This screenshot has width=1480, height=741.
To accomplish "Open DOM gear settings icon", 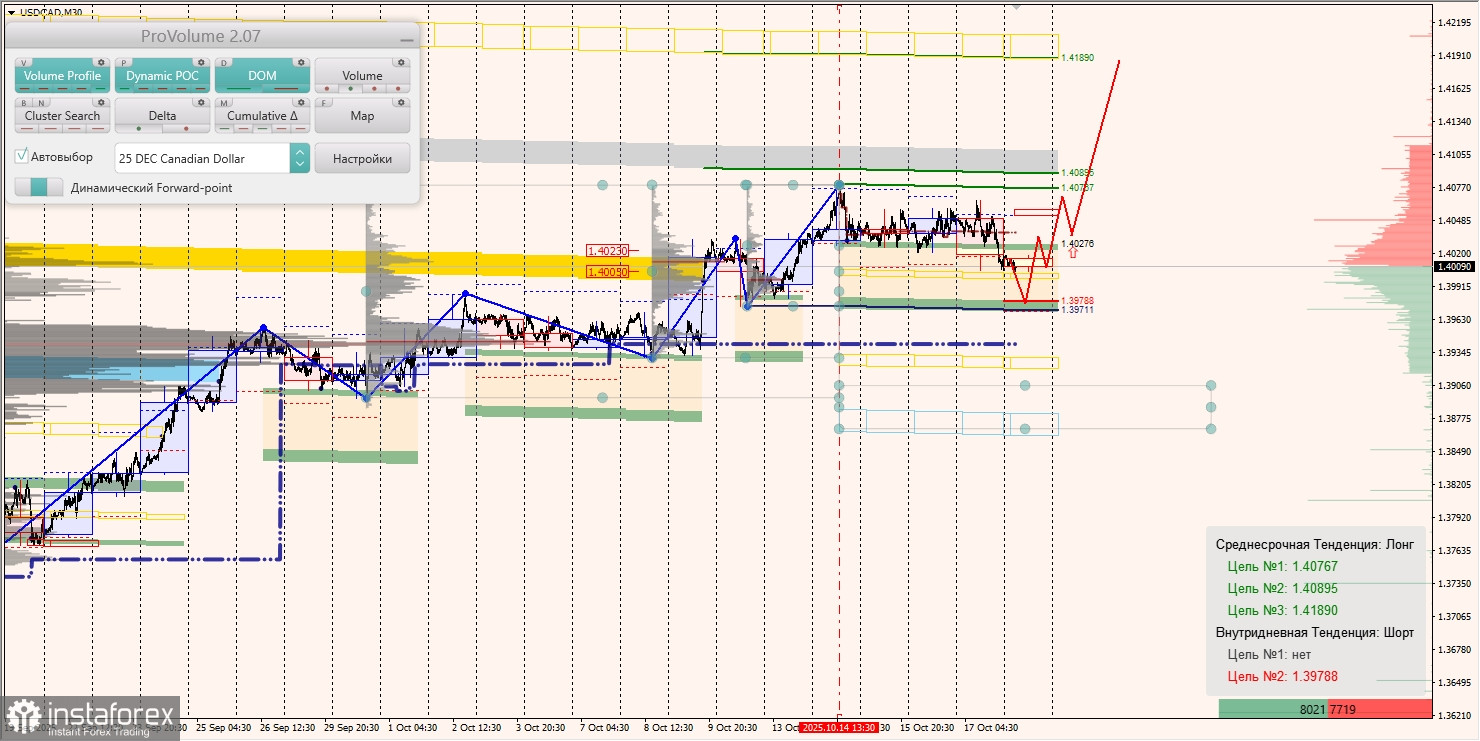I will (x=301, y=62).
